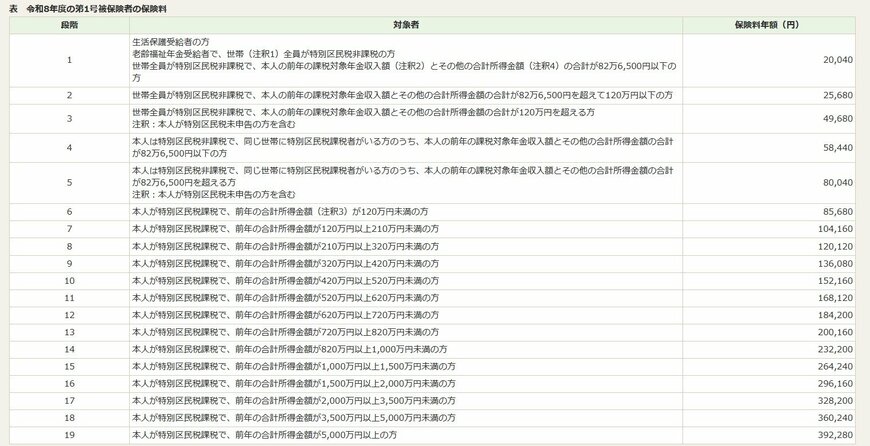Click description 5,000万円以上の方
This screenshot has height=446, width=870.
(x=265, y=435)
